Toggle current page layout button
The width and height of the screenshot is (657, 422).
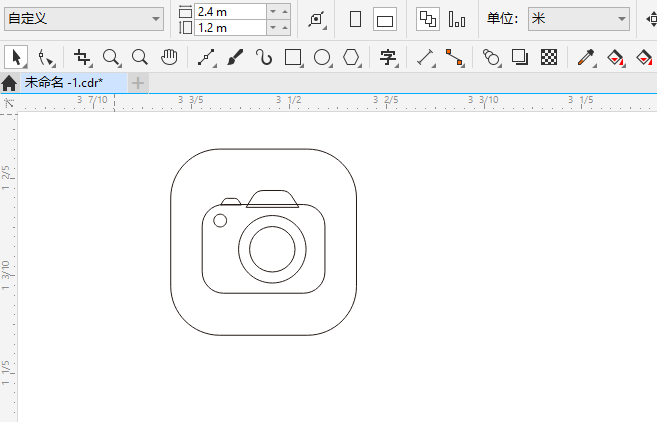coord(457,19)
